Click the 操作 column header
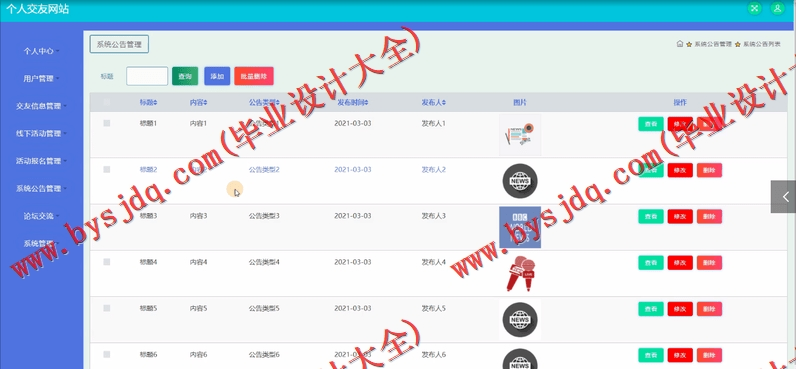This screenshot has width=796, height=369. (680, 103)
